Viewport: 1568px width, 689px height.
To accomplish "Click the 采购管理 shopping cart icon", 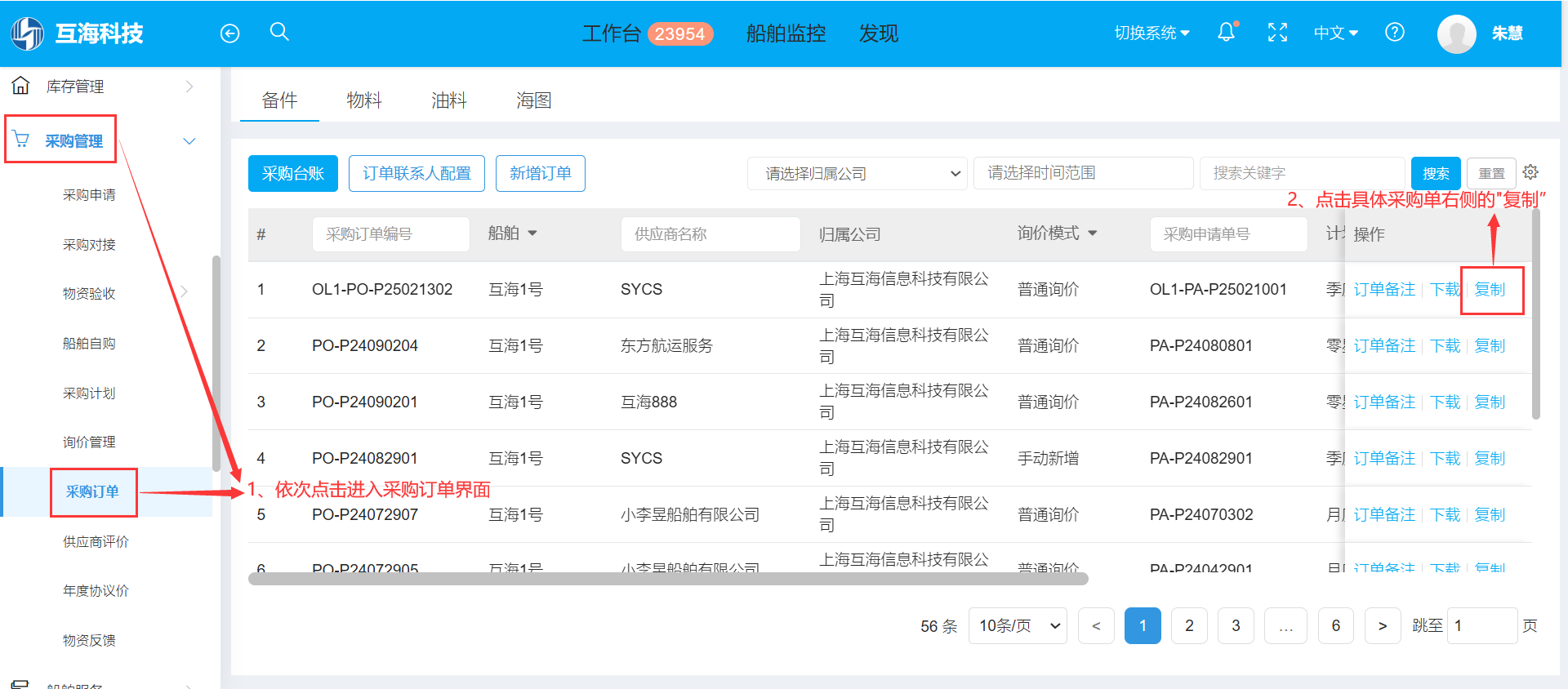I will [22, 140].
